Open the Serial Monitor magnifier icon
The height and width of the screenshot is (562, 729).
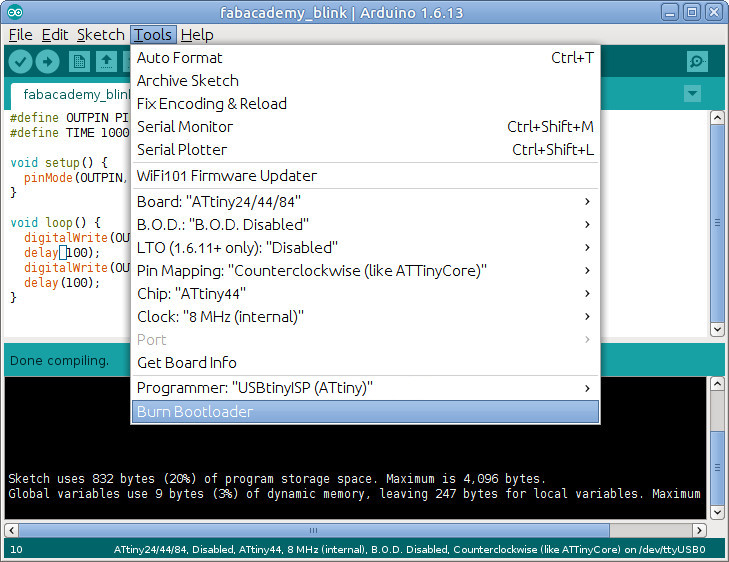point(697,61)
